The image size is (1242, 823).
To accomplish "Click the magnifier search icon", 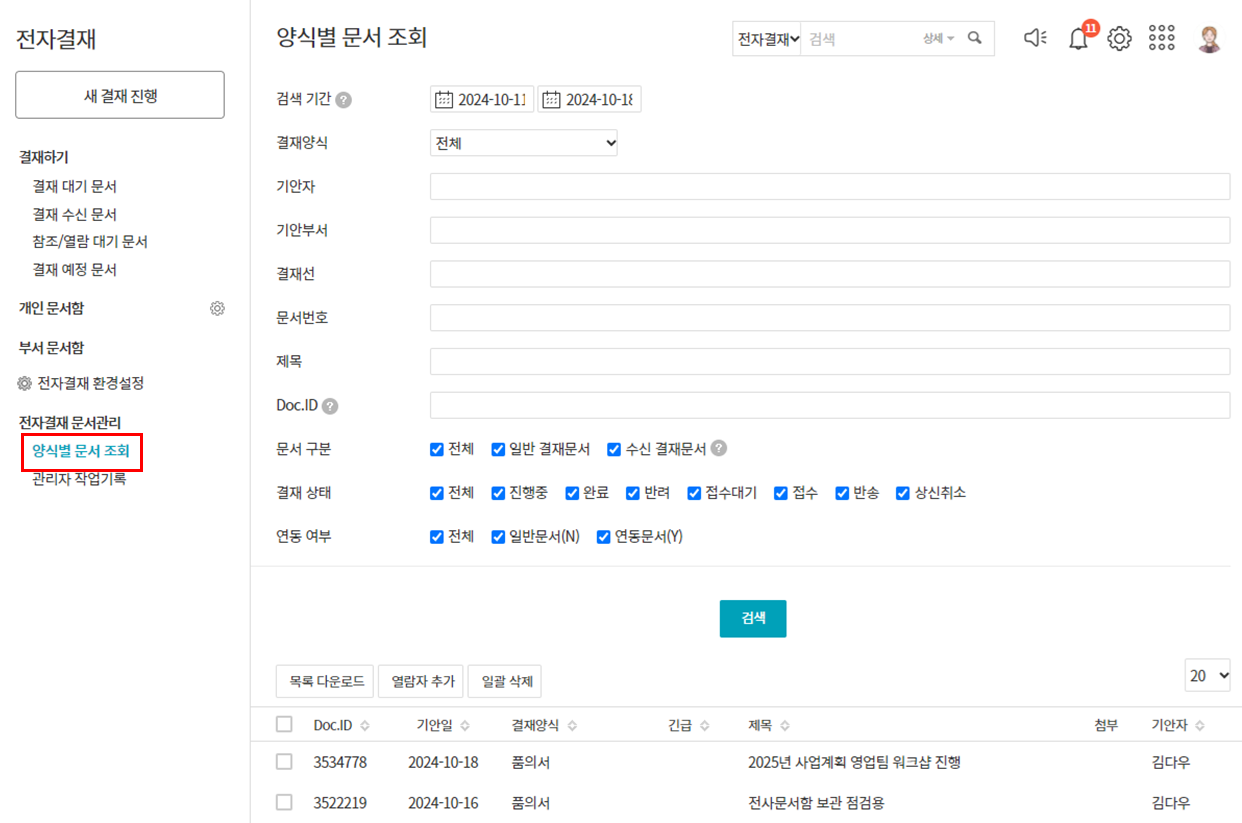I will (x=975, y=38).
